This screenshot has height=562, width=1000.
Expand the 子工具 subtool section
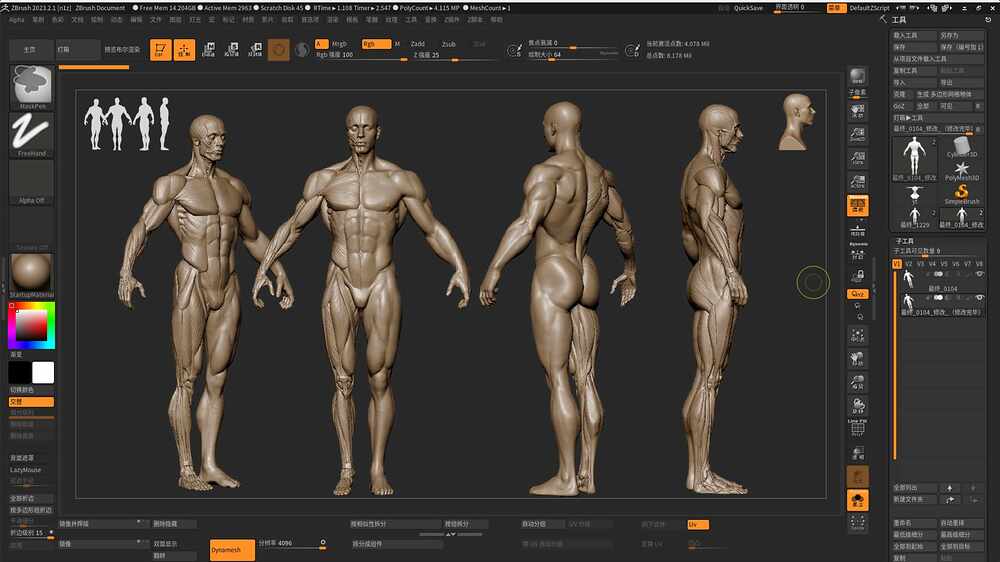tap(906, 241)
